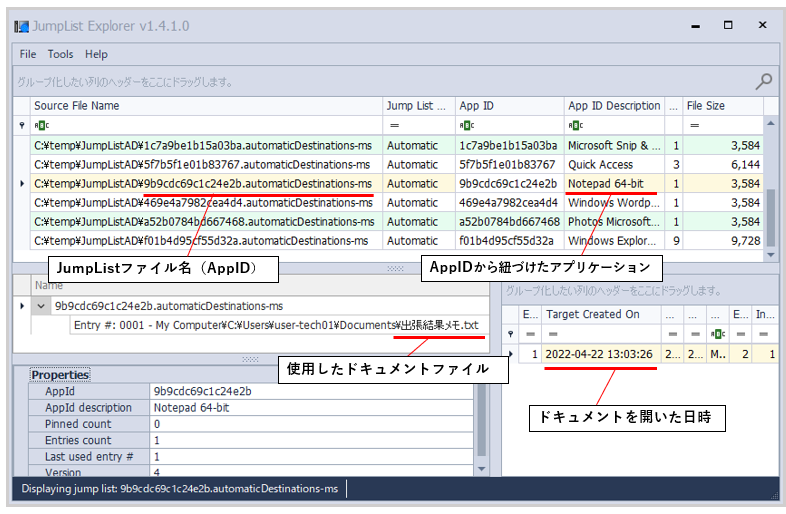786x514 pixels.
Task: Click the JumpList Explorer app icon
Action: point(22,26)
